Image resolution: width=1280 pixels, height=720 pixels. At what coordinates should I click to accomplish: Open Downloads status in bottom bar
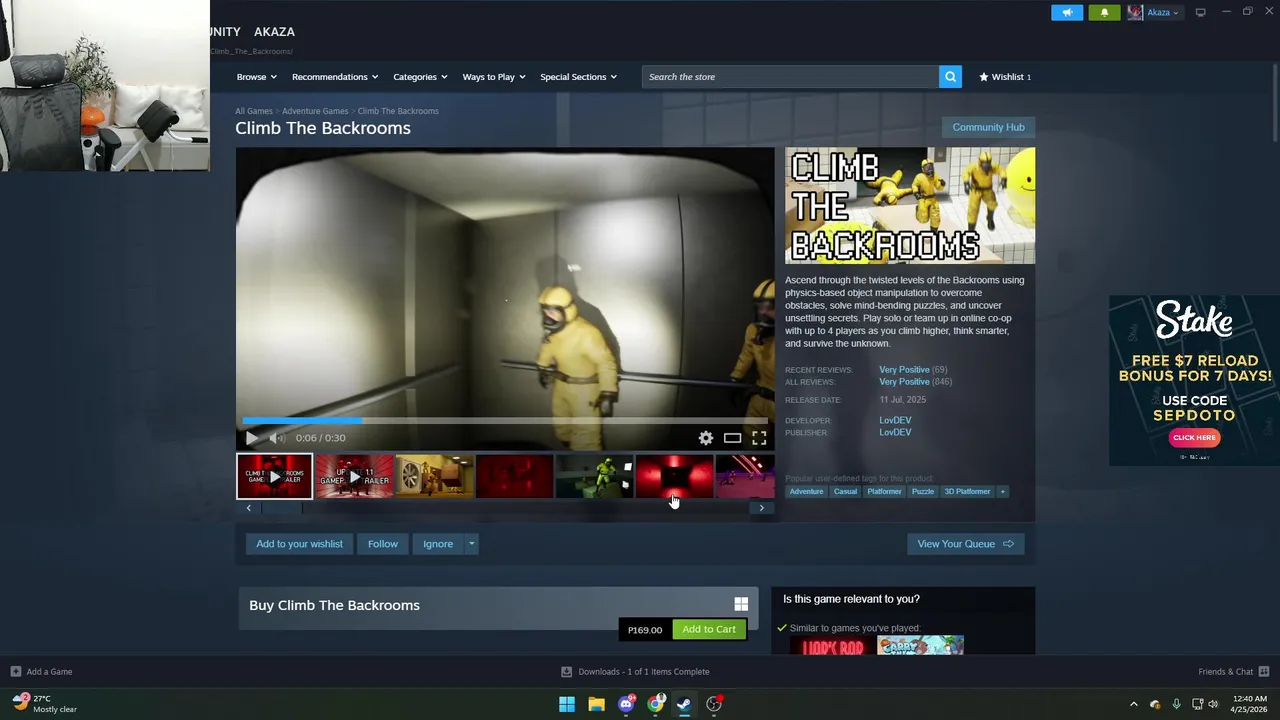pyautogui.click(x=635, y=672)
